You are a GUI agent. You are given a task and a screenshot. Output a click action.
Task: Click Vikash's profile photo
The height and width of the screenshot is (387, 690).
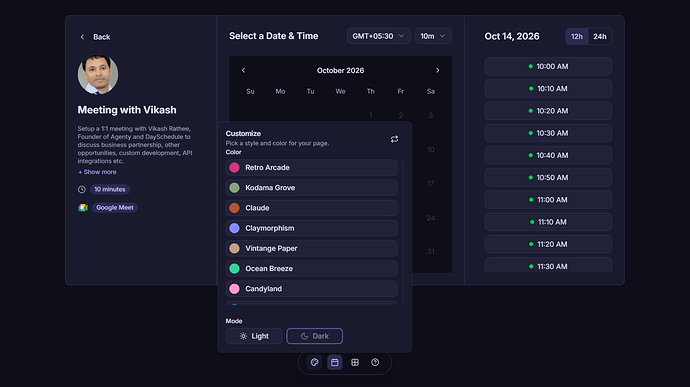pos(98,74)
